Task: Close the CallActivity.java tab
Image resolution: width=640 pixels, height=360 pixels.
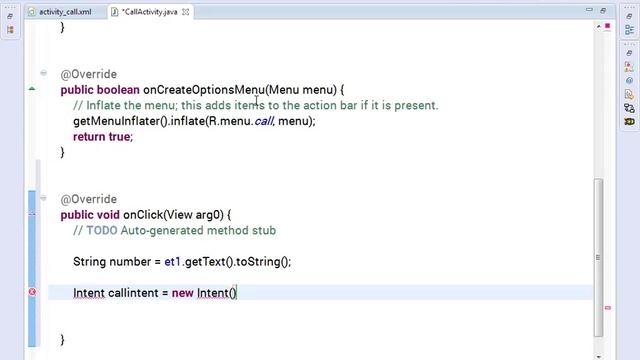Action: (x=186, y=12)
